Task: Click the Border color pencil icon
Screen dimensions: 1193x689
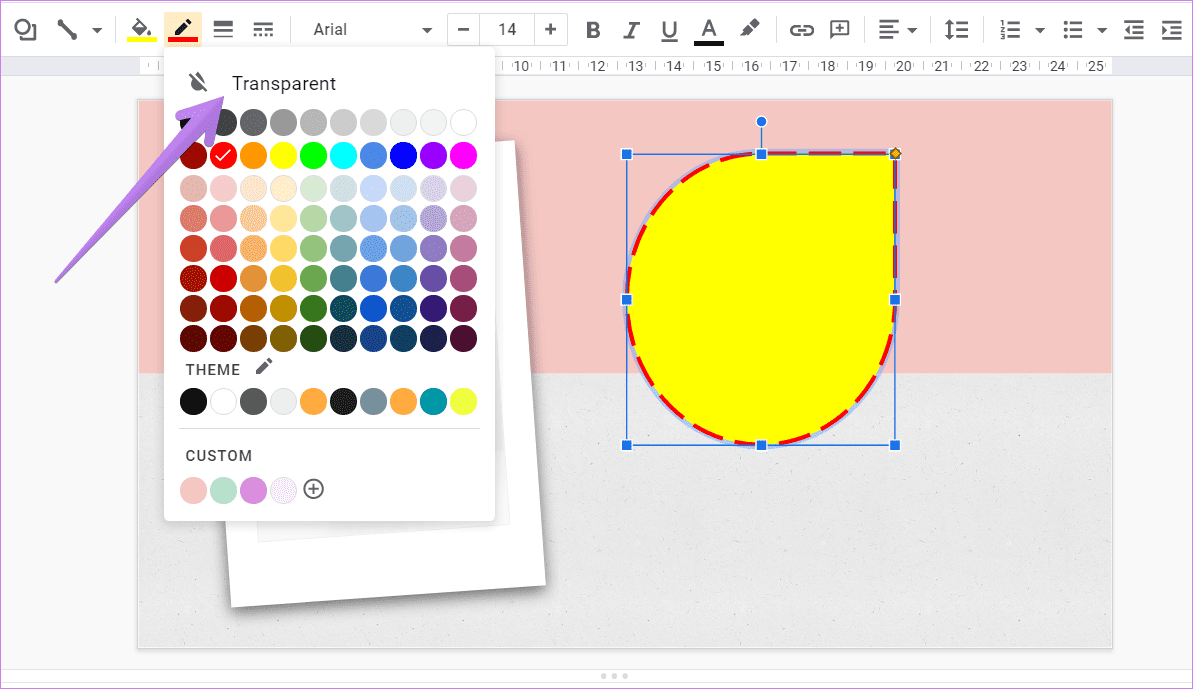Action: click(x=183, y=30)
